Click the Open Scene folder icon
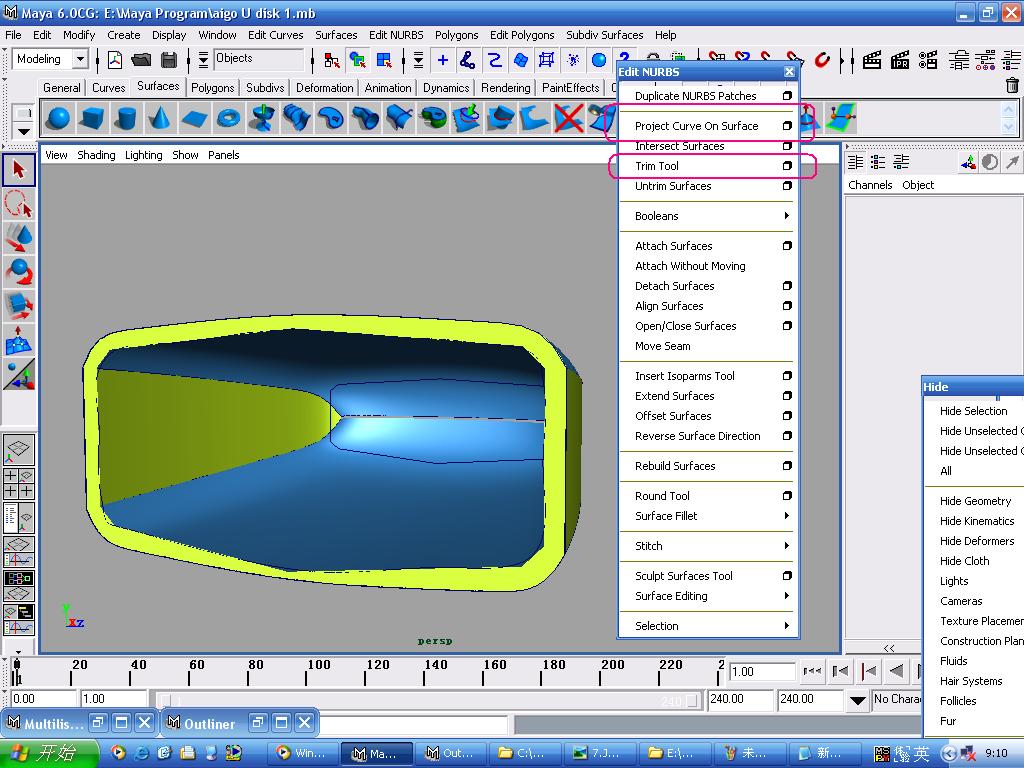The height and width of the screenshot is (768, 1024). pos(141,60)
